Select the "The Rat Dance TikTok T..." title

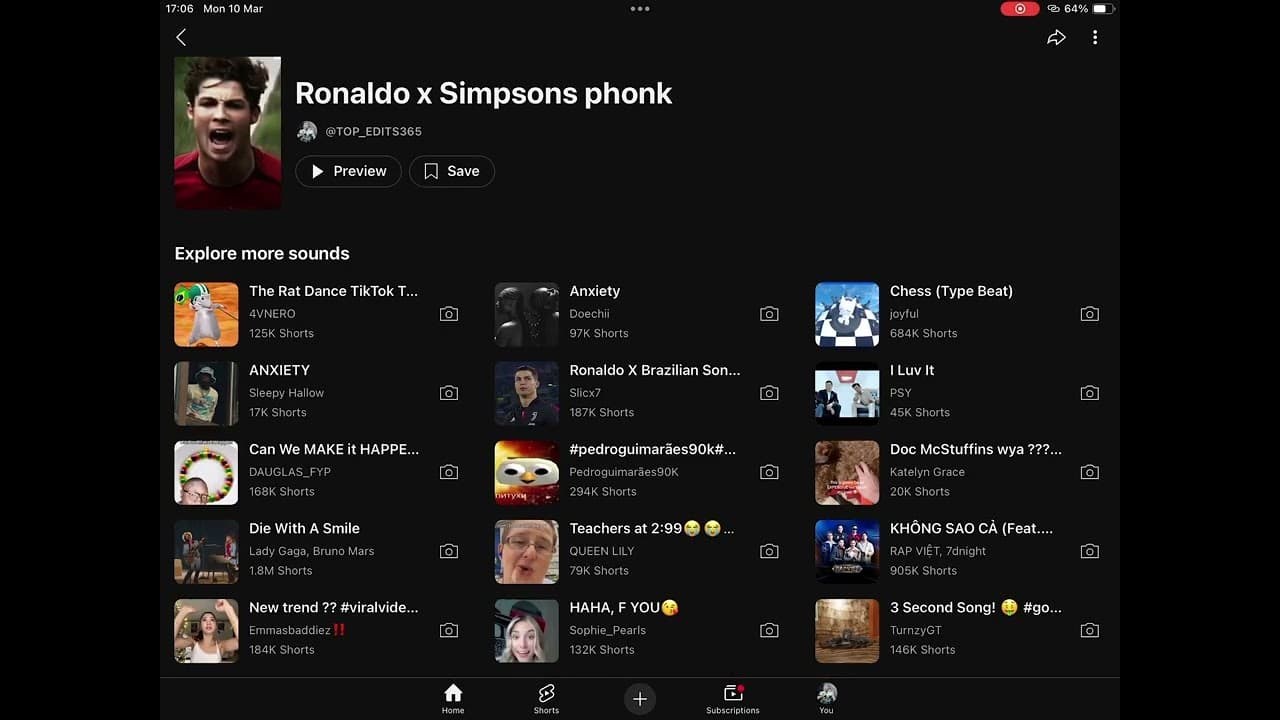(334, 291)
